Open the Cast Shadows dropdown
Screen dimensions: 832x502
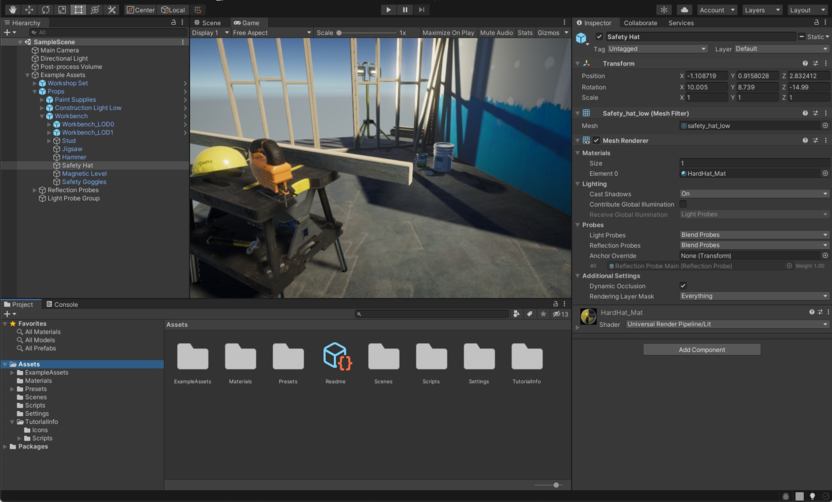pos(754,194)
